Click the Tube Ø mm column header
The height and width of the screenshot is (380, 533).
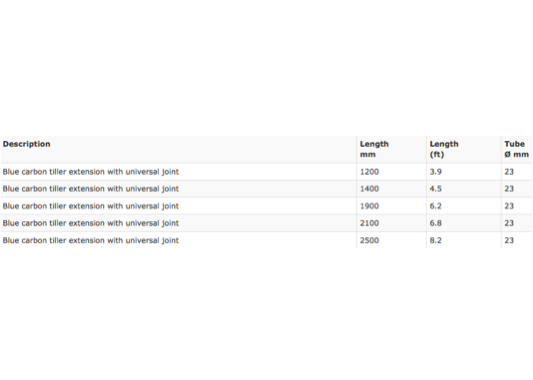[x=516, y=149]
